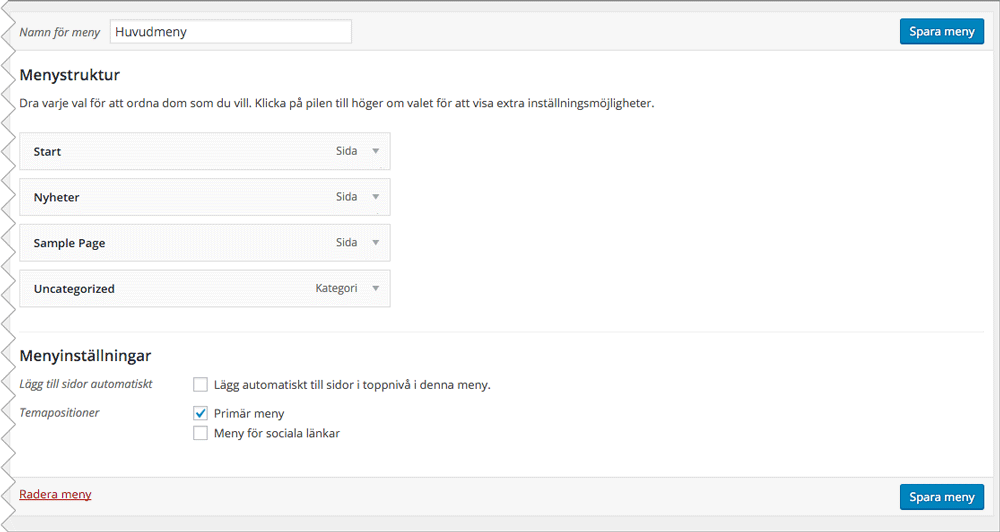The width and height of the screenshot is (1000, 532).
Task: Expand the Nyheter menu item settings arrow
Action: click(376, 197)
